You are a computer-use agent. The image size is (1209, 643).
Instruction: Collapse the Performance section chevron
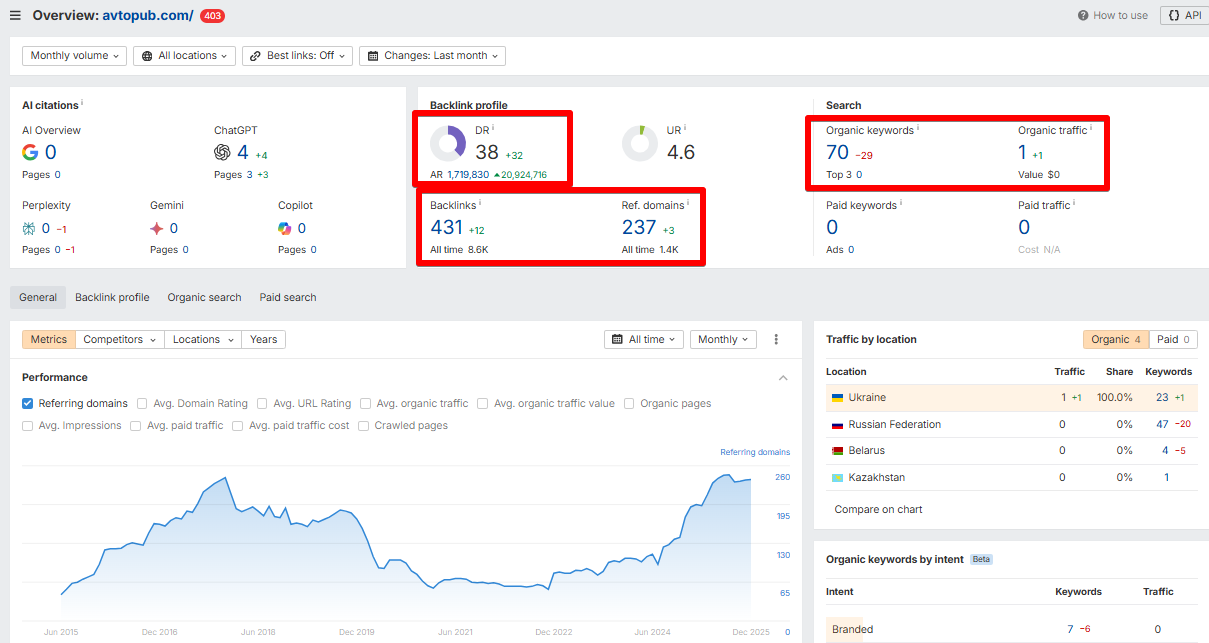(x=783, y=378)
